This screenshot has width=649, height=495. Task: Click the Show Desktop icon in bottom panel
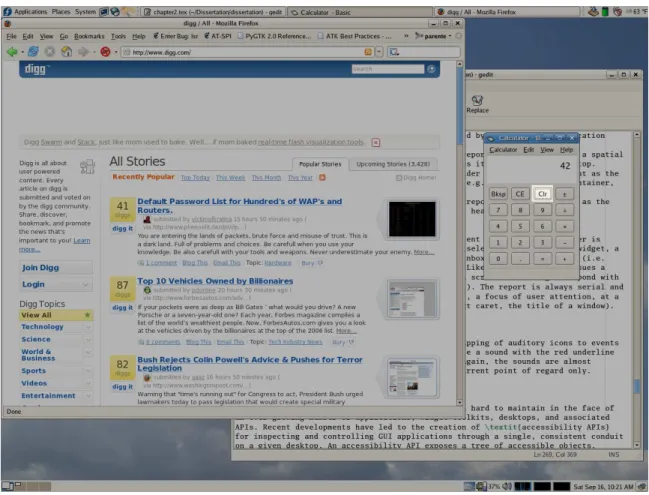tap(7, 486)
